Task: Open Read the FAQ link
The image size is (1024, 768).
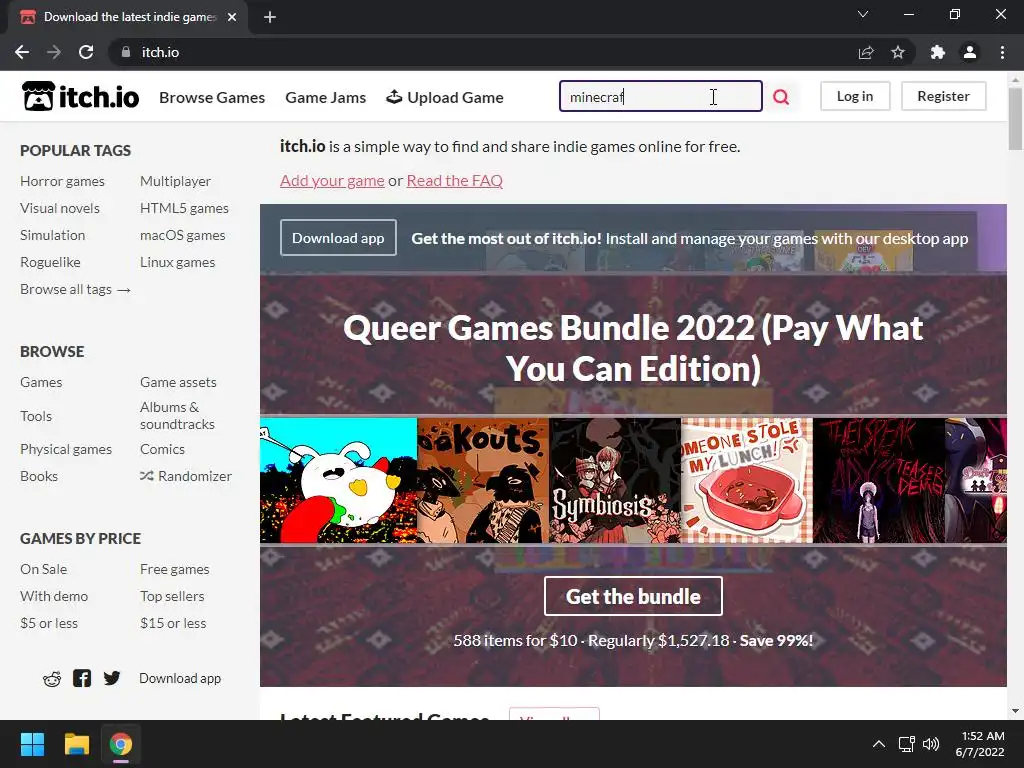Action: [455, 180]
